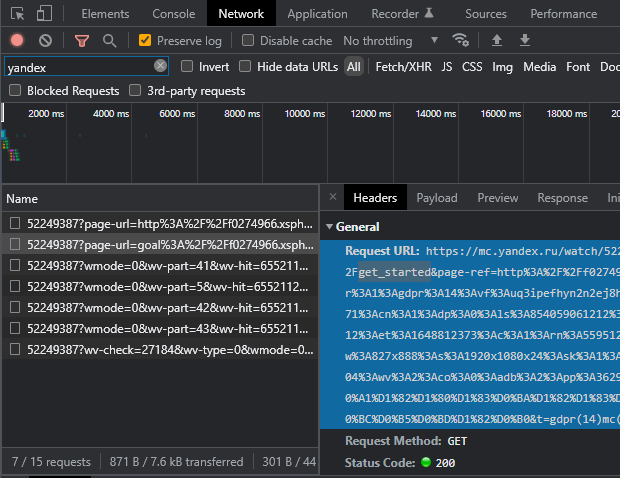Tick checkbox for page-url=http request row
Viewport: 620px width, 478px height.
point(15,223)
